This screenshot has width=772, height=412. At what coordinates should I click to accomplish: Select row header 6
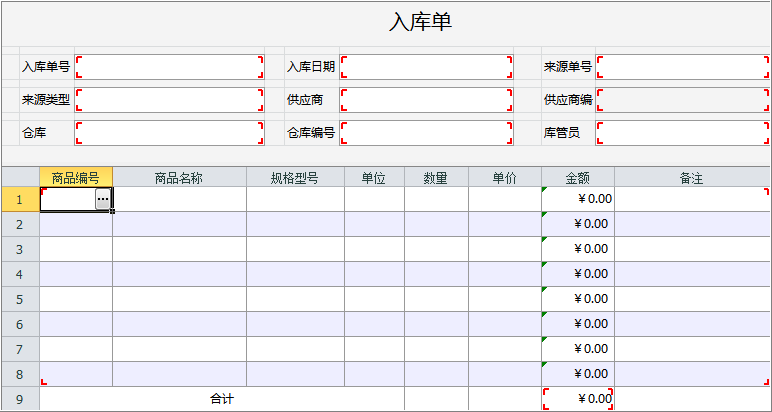pos(20,324)
